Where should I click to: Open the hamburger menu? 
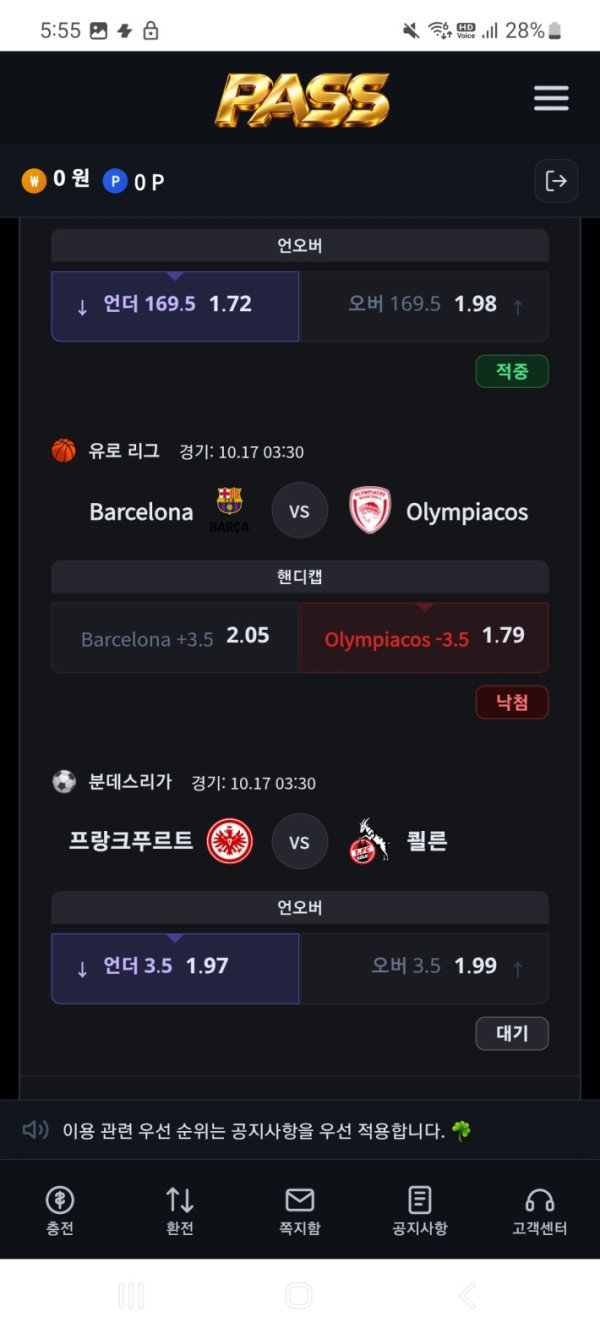tap(551, 98)
